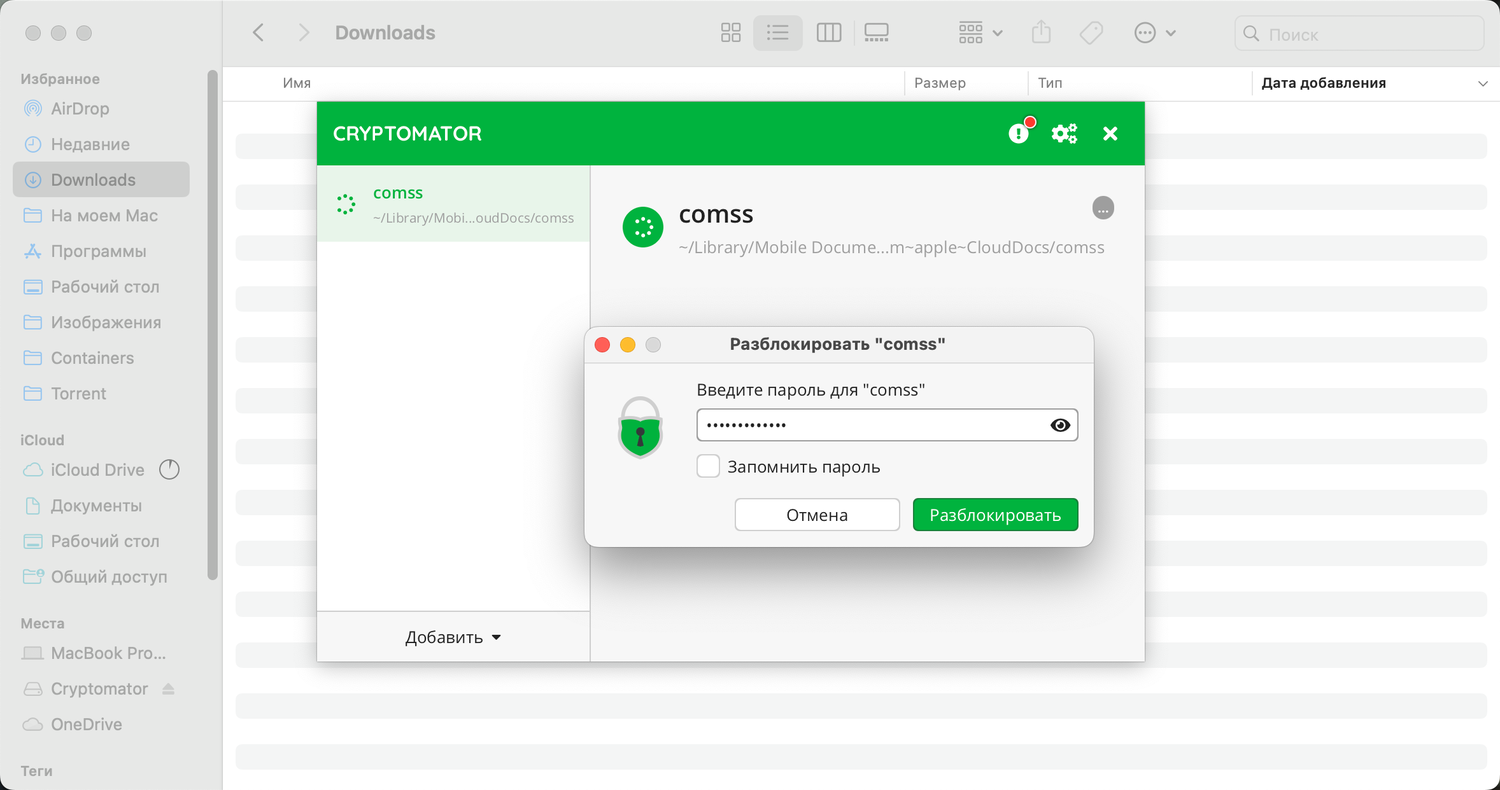Open Документы in the Finder sidebar
This screenshot has width=1500, height=790.
tap(101, 505)
